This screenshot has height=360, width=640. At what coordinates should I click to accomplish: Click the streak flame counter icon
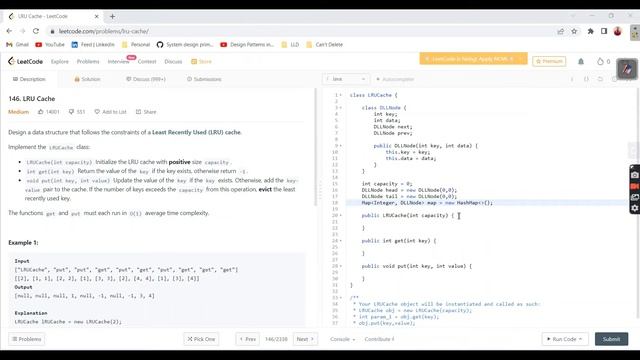(600, 61)
